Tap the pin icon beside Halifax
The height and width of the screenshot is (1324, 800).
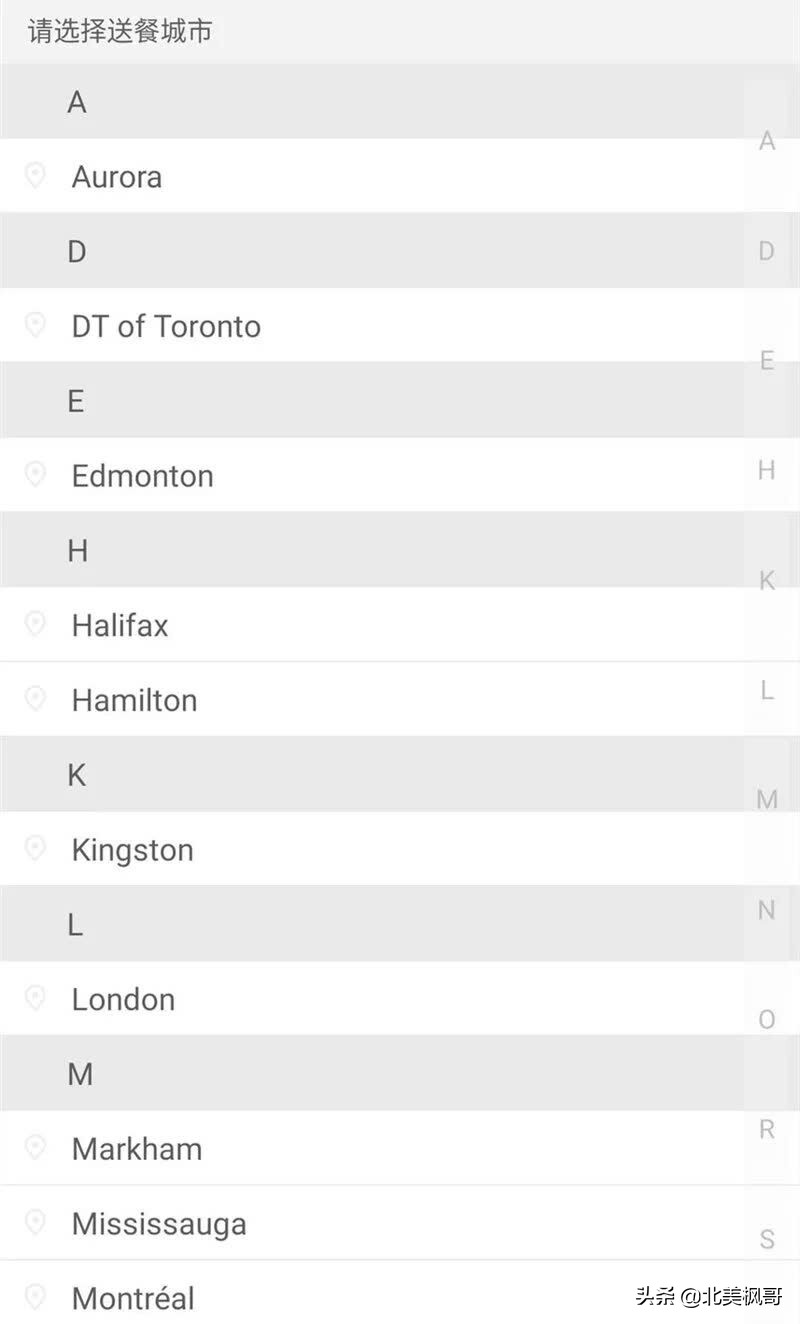pos(35,624)
